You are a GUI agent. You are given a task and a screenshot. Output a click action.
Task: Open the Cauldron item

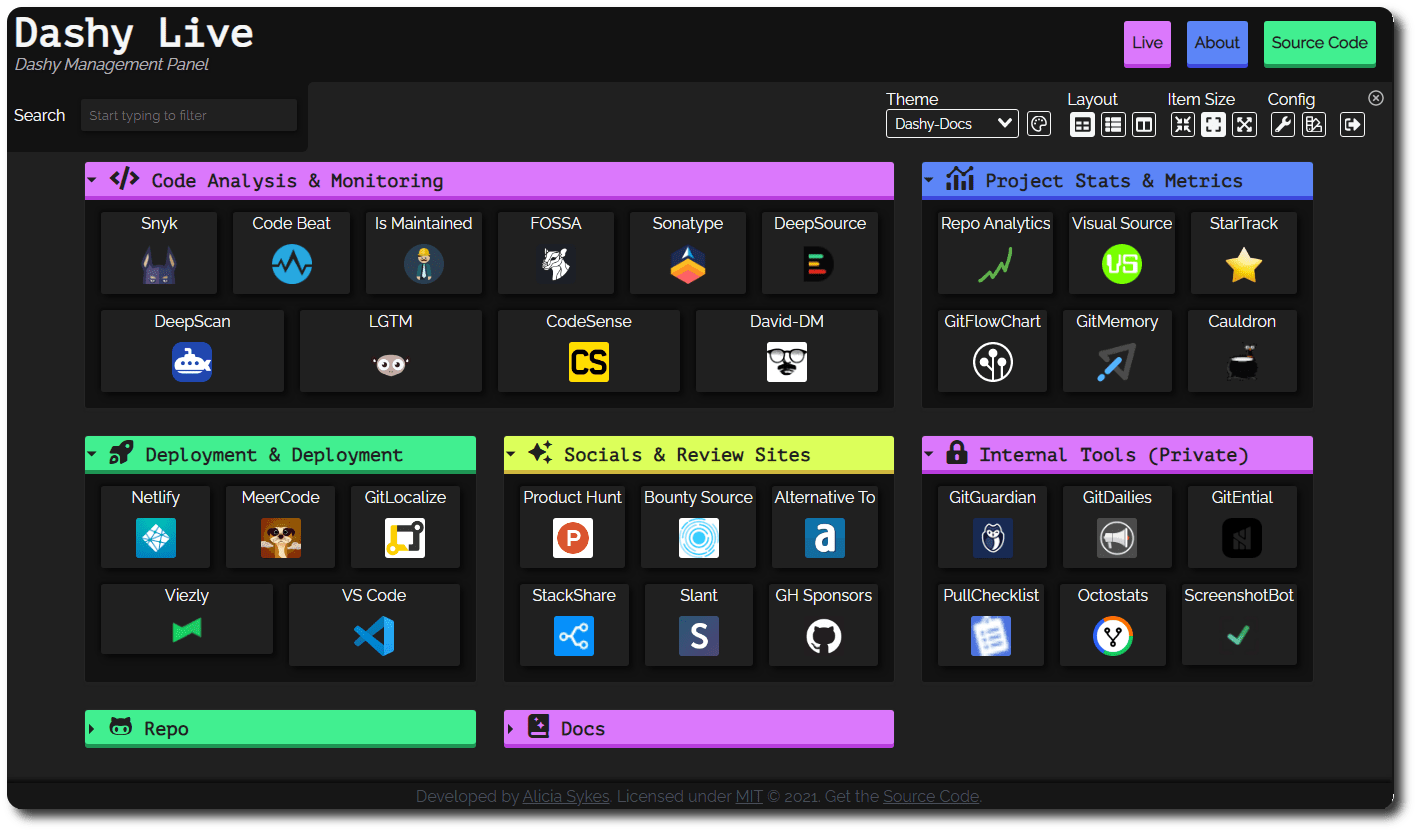click(x=1242, y=350)
